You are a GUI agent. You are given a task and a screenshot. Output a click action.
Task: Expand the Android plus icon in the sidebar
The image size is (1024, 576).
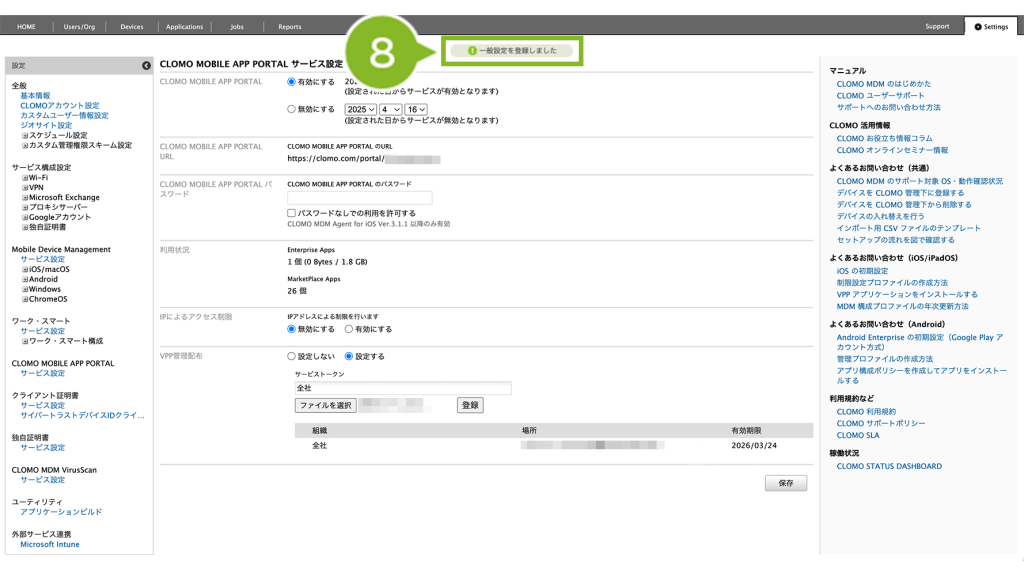25,279
